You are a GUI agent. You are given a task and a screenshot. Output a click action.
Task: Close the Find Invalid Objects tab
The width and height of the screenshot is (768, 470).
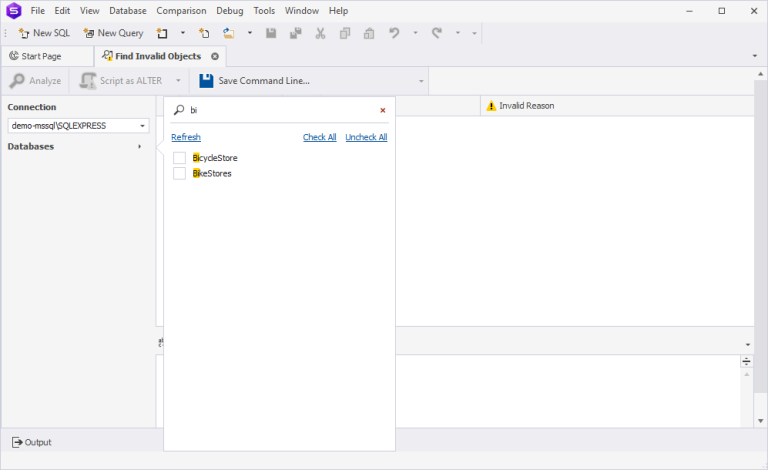(214, 56)
